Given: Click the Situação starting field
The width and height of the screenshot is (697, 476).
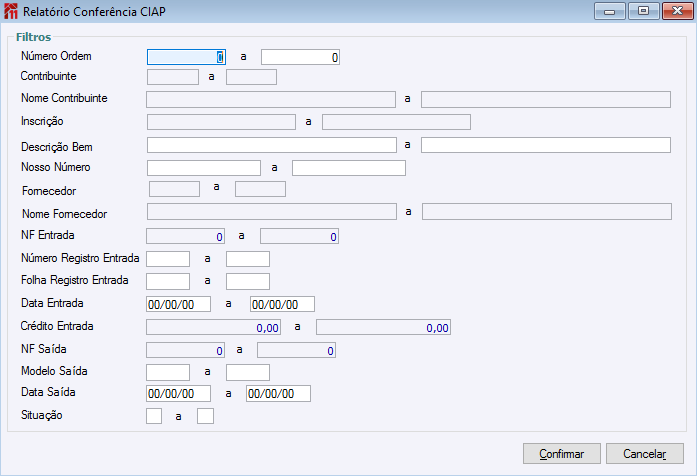Looking at the screenshot, I should coord(154,416).
